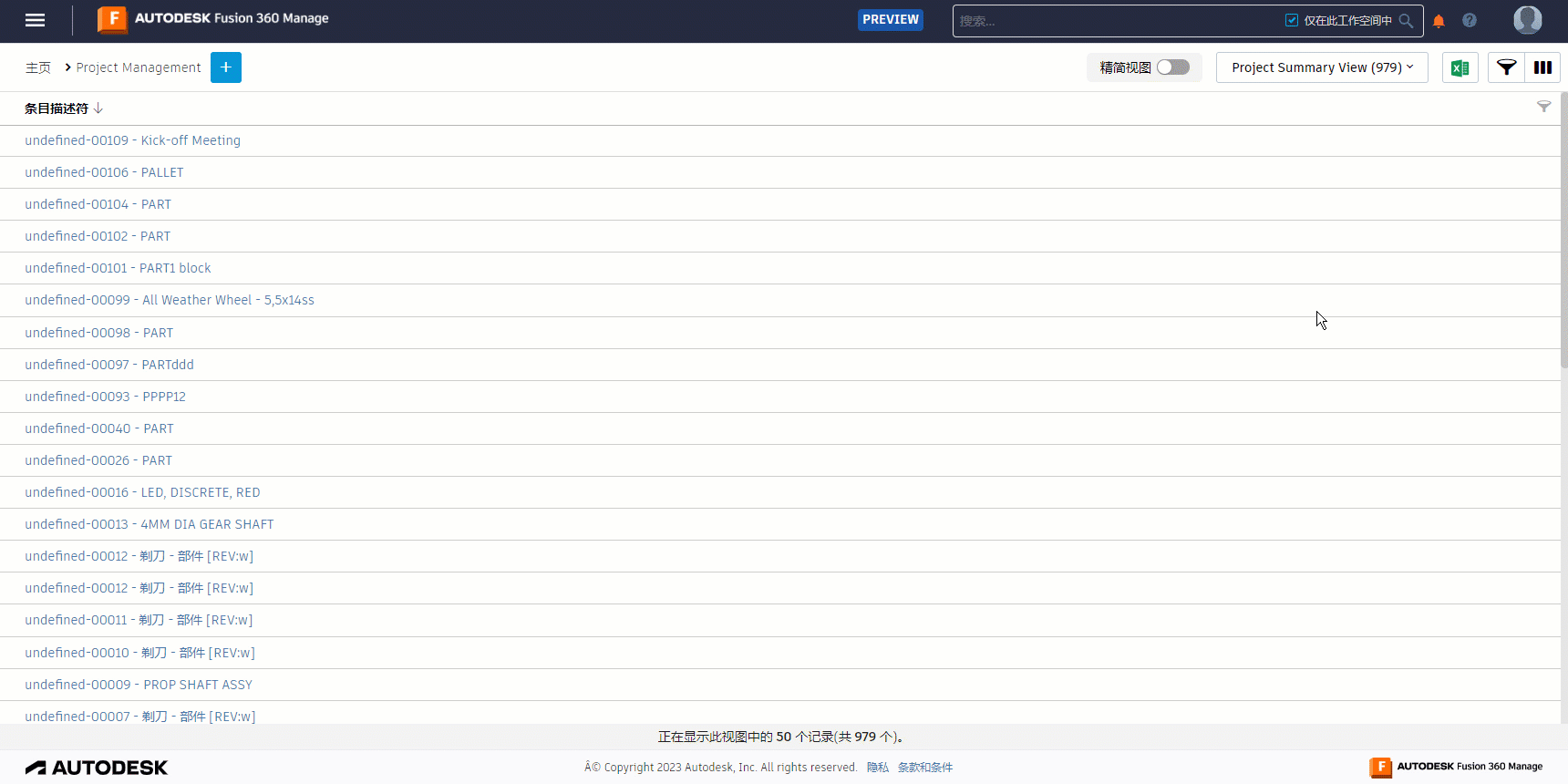Image resolution: width=1568 pixels, height=784 pixels.
Task: Open the user profile avatar
Action: click(1528, 20)
